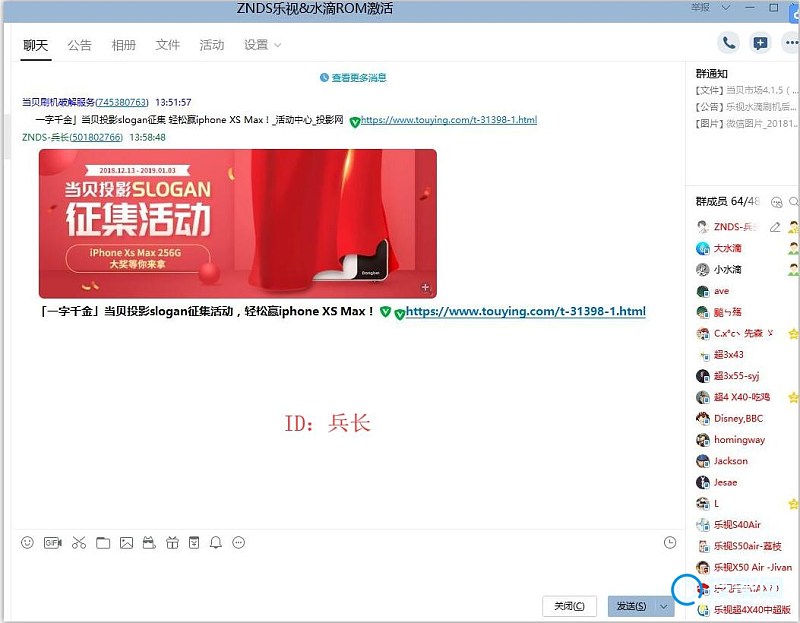Click the 群通知 group notice heading
The height and width of the screenshot is (623, 800).
[712, 73]
